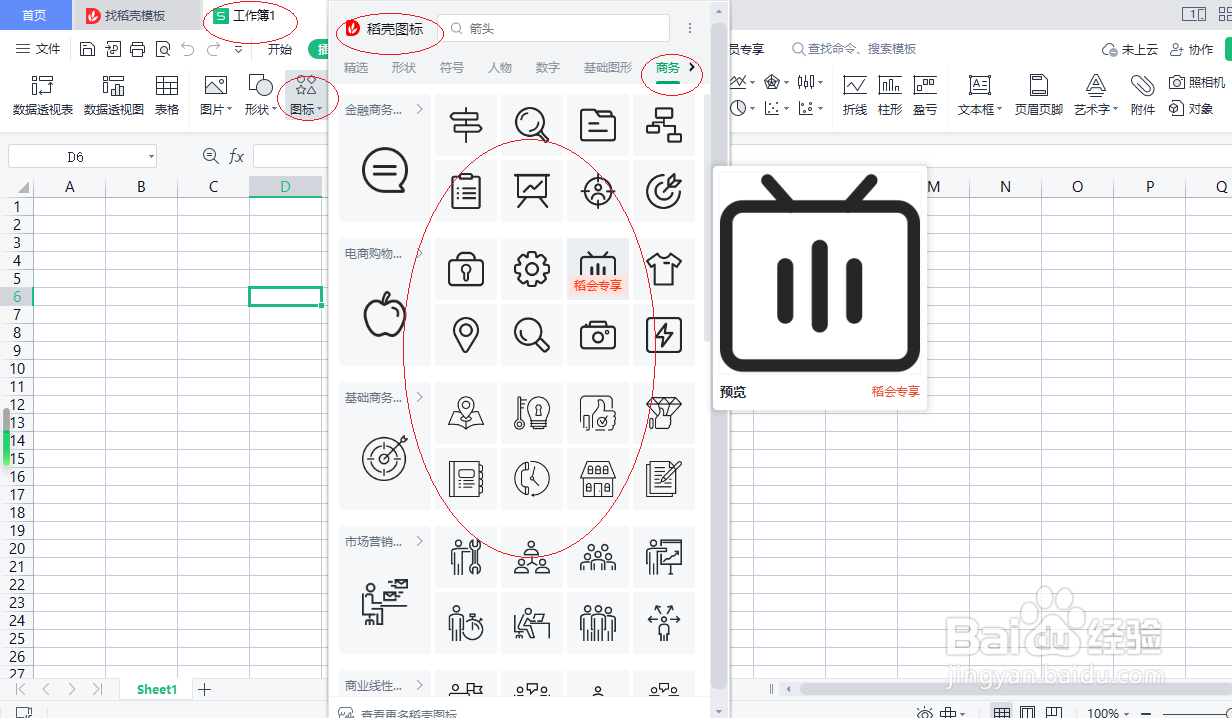The width and height of the screenshot is (1232, 718).
Task: Insert a PivotChart (数据透视图)
Action: point(114,96)
